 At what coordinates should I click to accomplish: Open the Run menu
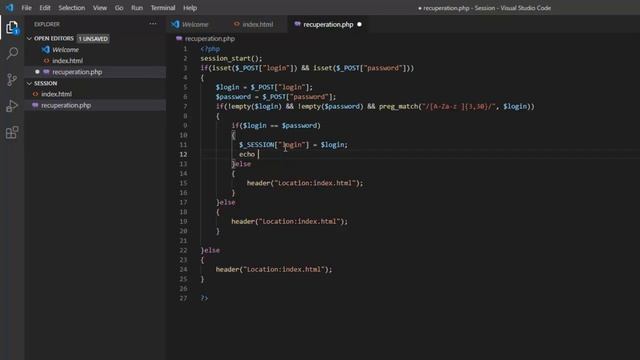tap(137, 8)
